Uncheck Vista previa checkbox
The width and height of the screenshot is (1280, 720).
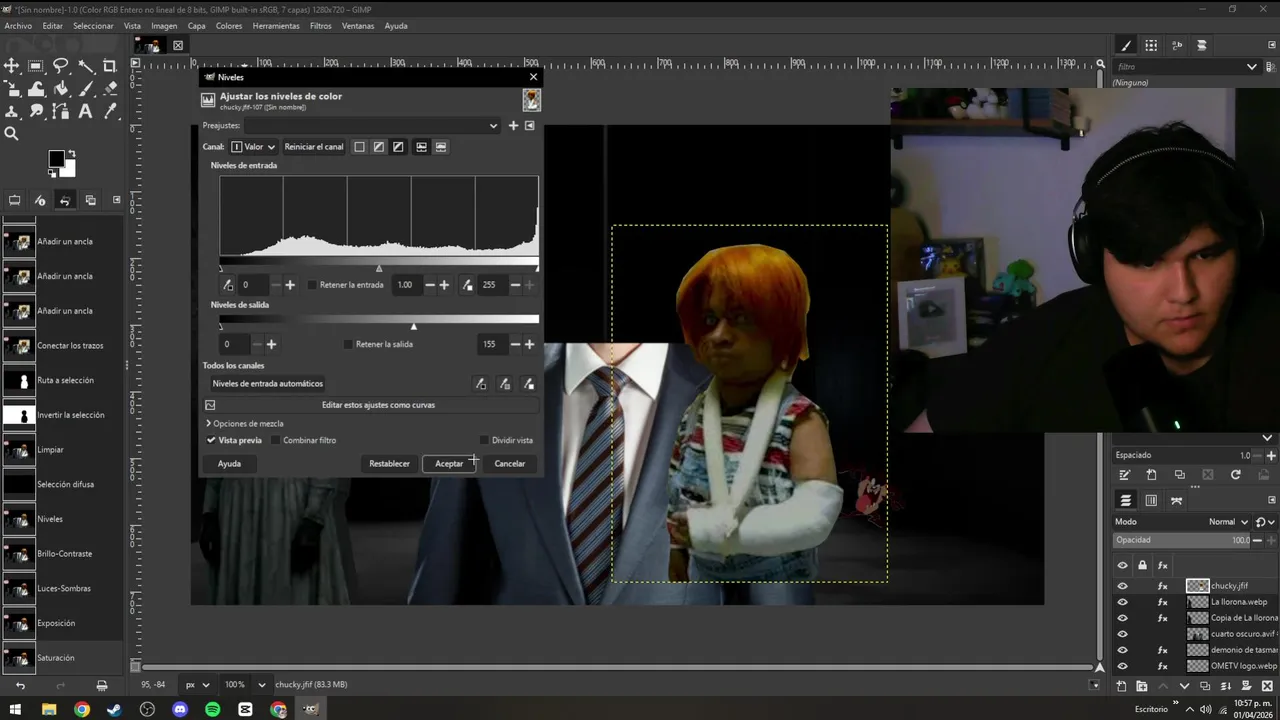(211, 440)
